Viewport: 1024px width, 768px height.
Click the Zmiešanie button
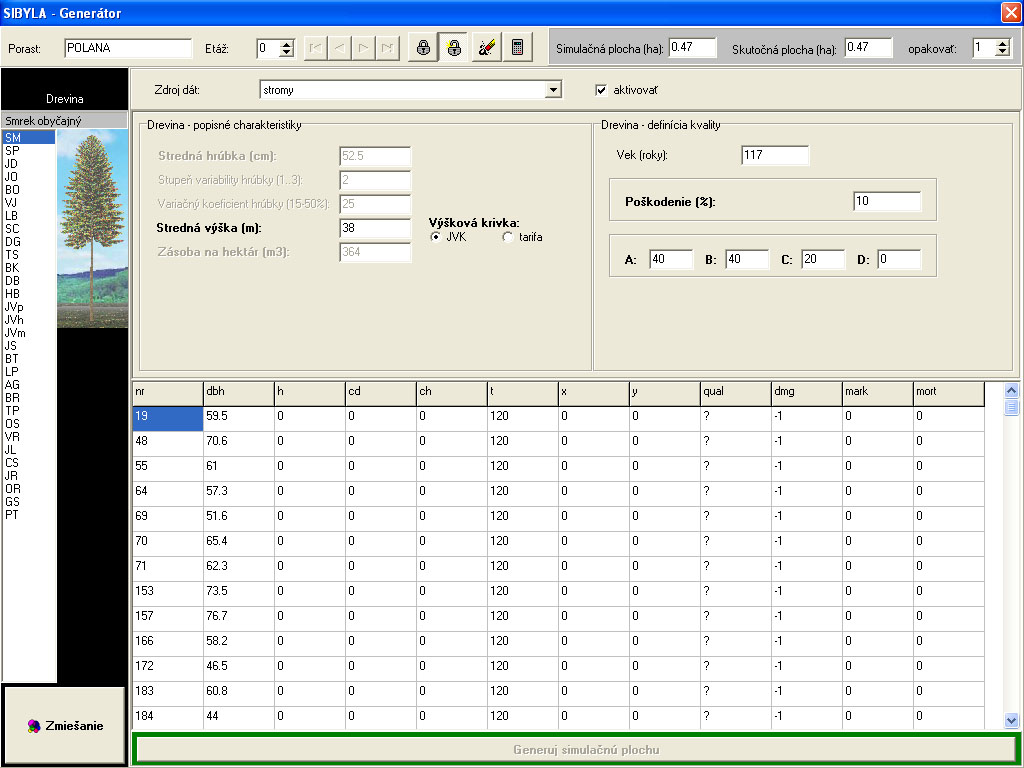[64, 726]
